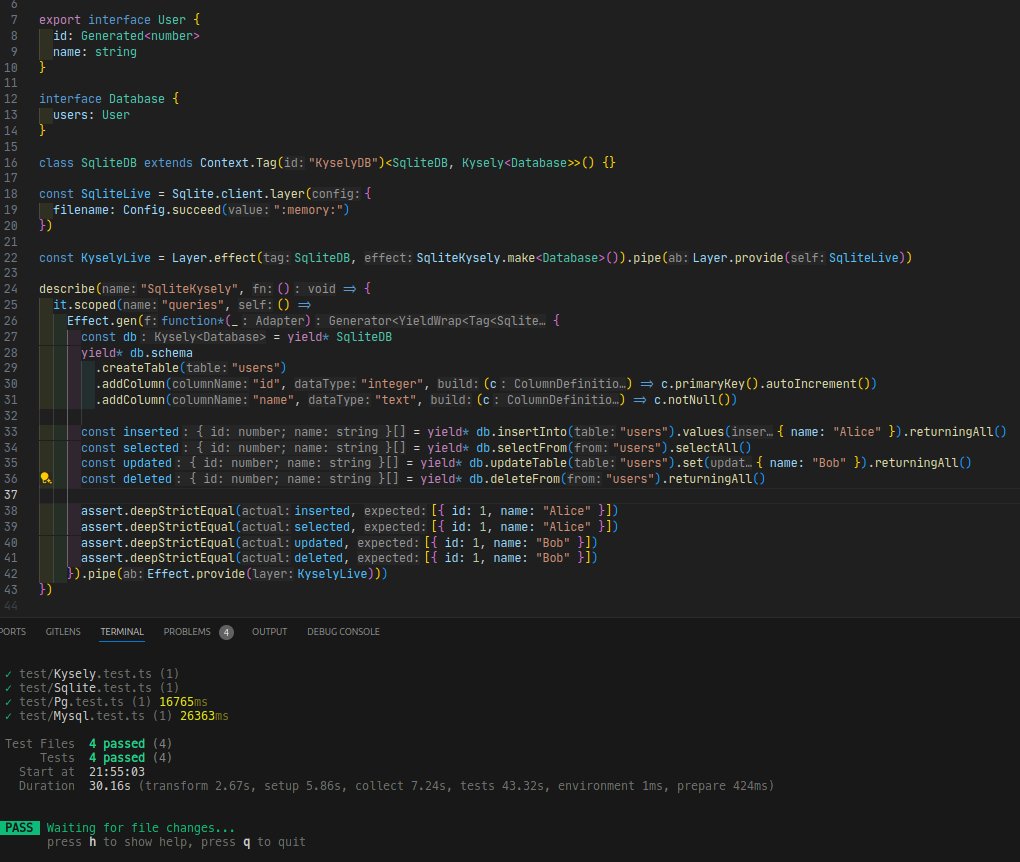The image size is (1020, 862).
Task: Click '4 passed' on the Tests row
Action: pos(117,758)
